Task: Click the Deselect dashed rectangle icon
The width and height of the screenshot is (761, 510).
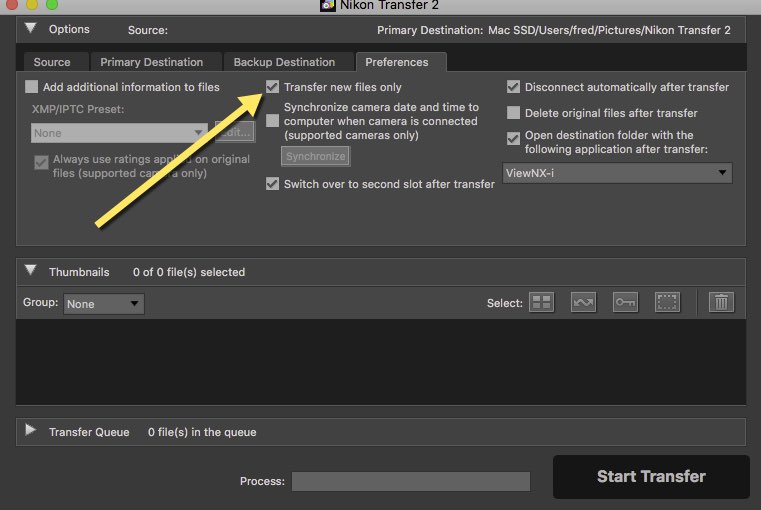Action: click(x=667, y=303)
